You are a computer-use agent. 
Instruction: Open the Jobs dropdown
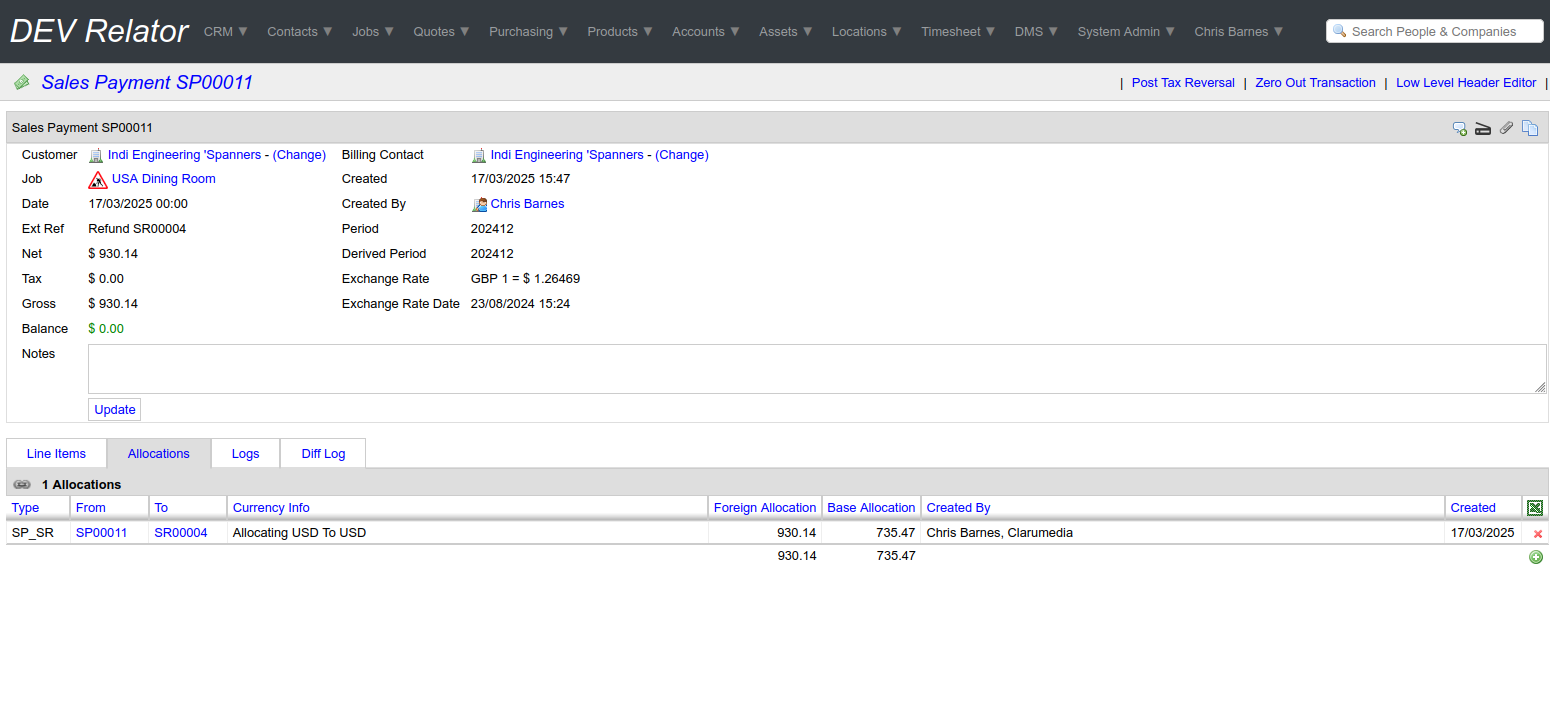point(373,31)
